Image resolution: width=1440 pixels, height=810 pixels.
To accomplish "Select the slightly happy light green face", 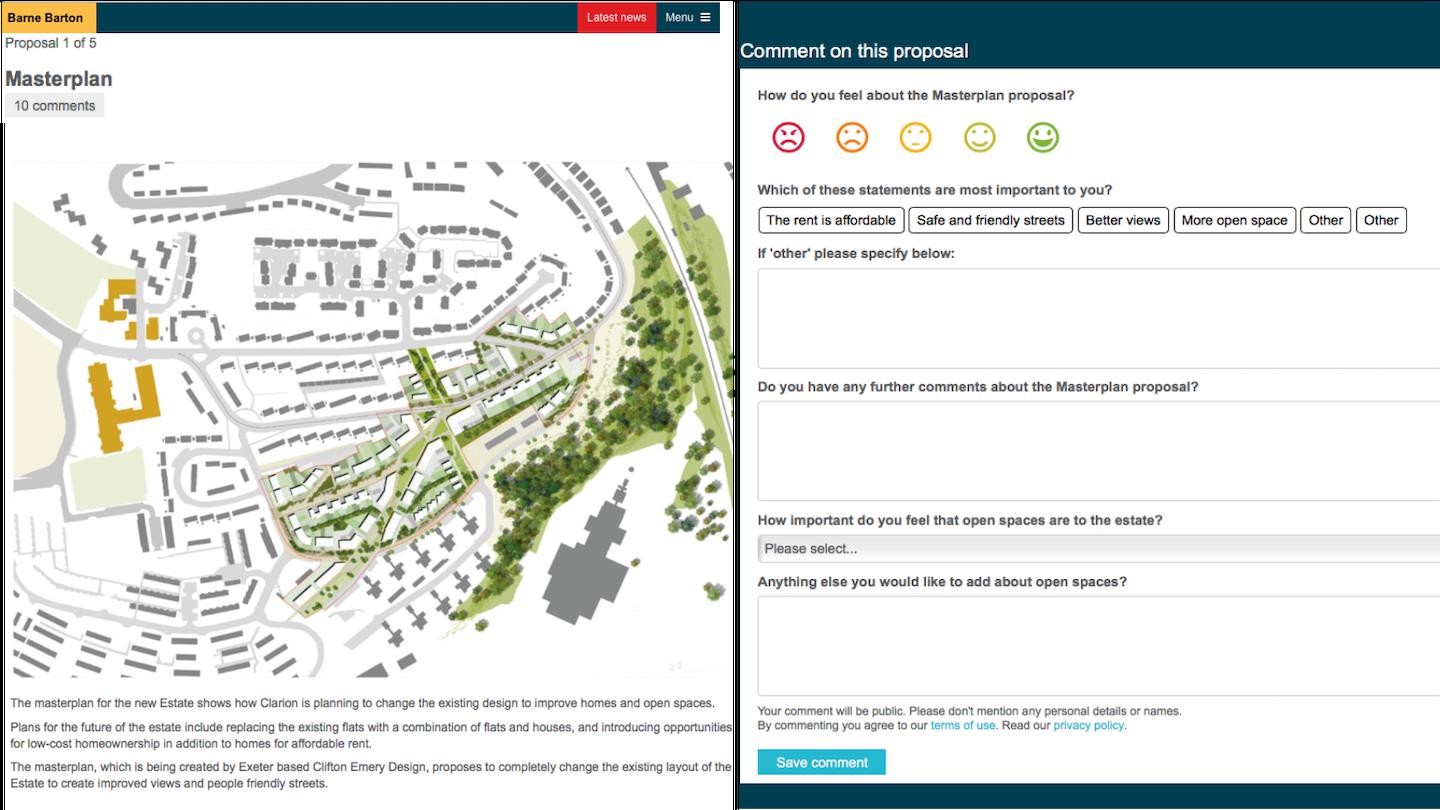I will (x=979, y=138).
